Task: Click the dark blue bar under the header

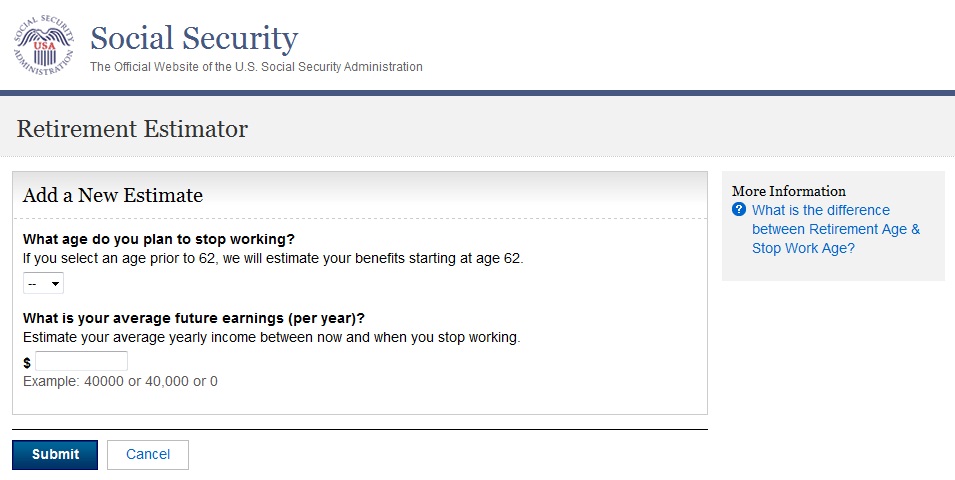Action: [477, 93]
